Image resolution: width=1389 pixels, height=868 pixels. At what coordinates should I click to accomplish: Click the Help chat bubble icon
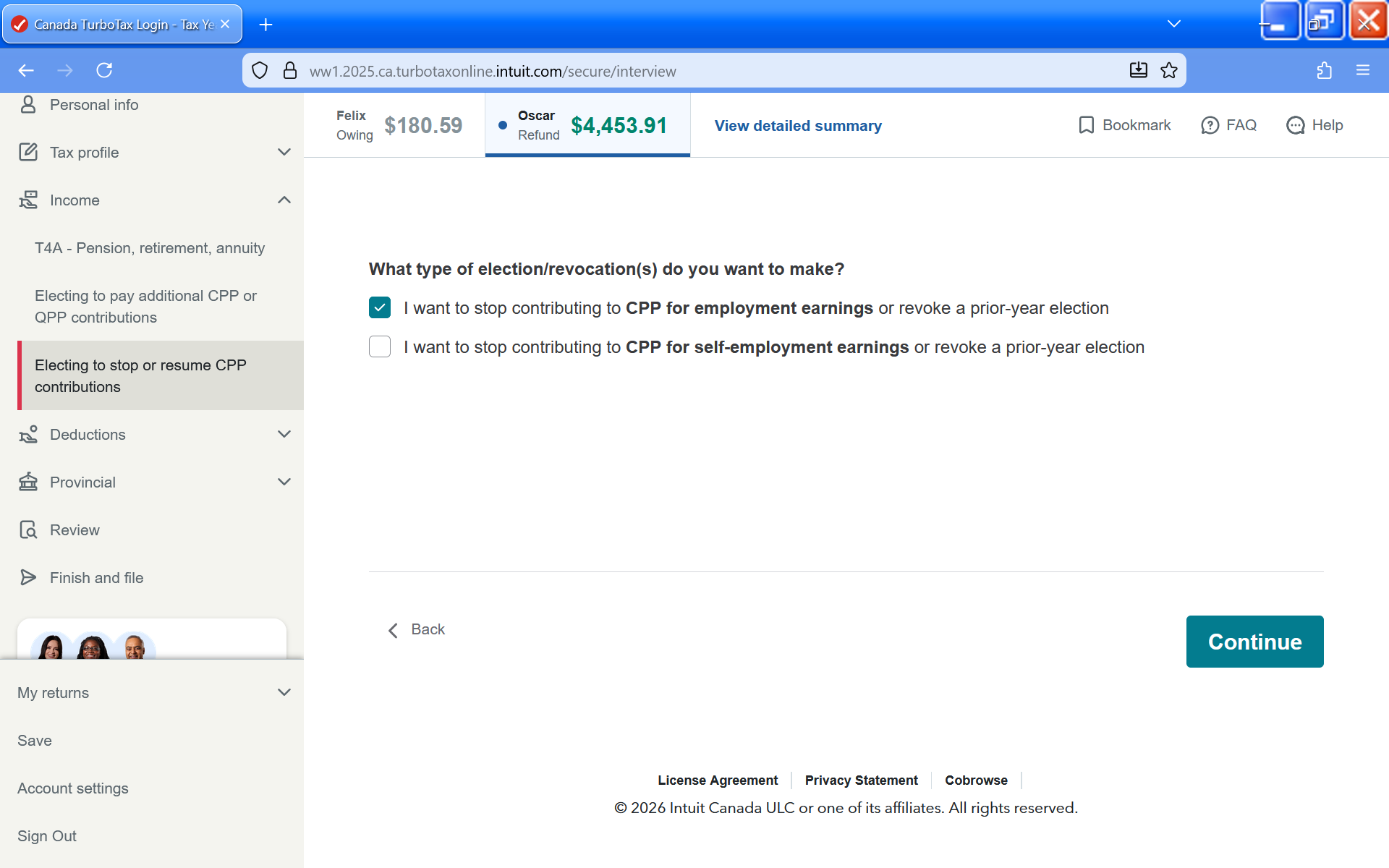1295,125
